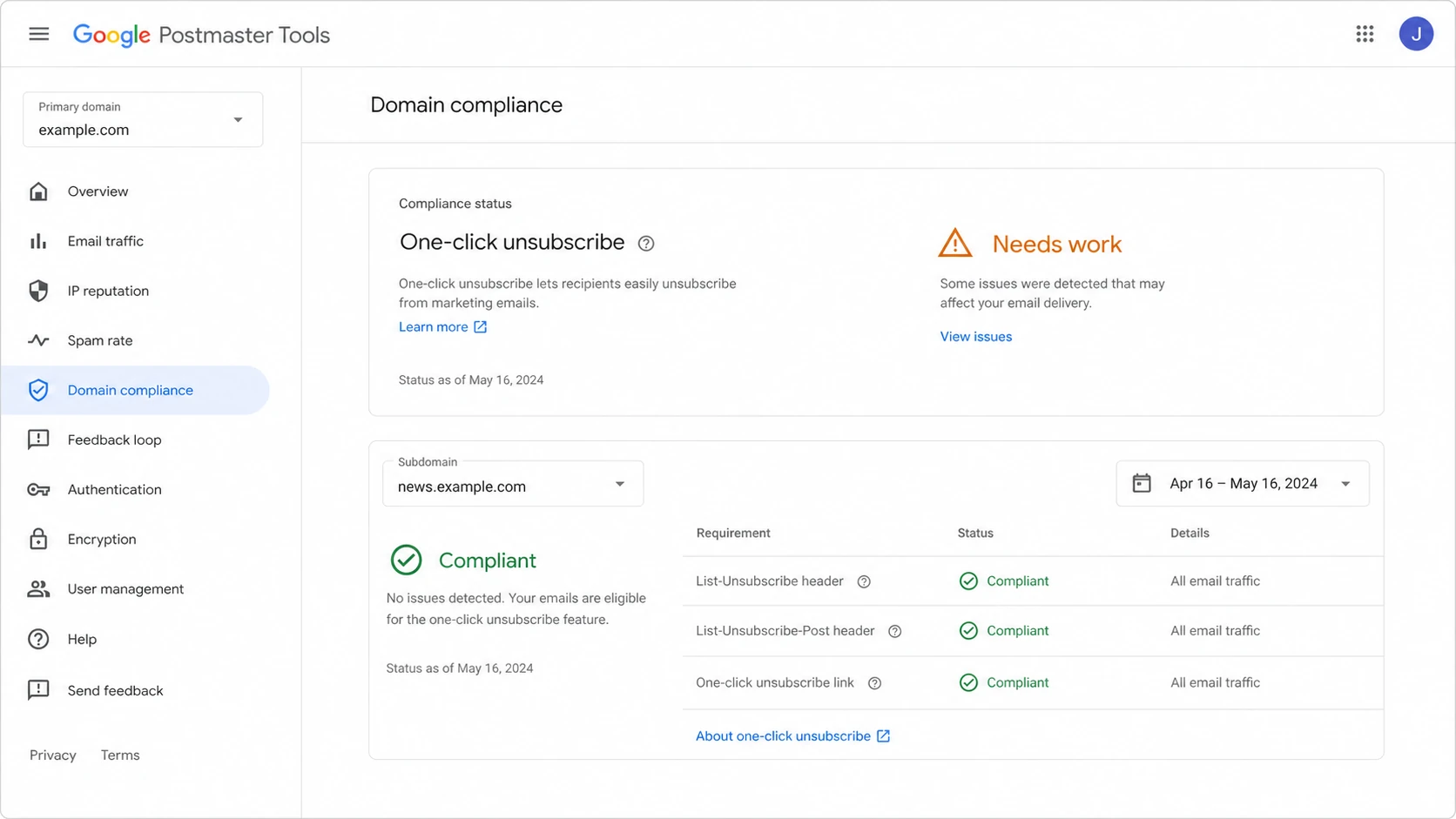Click the Terms footer link
This screenshot has width=1456, height=819.
(x=120, y=755)
